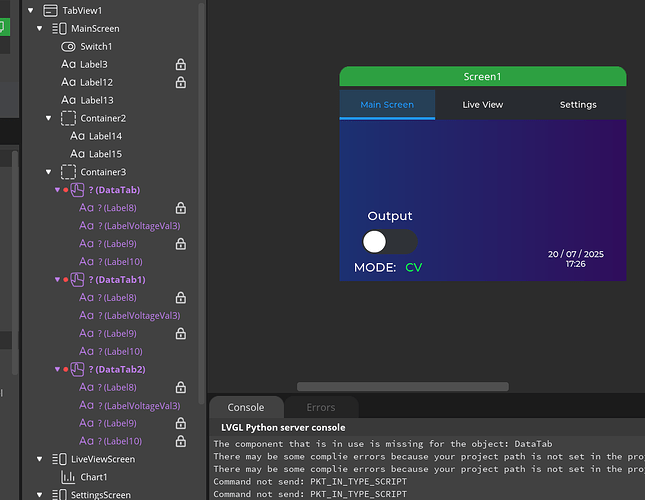Collapse the DataTab component node

click(57, 190)
